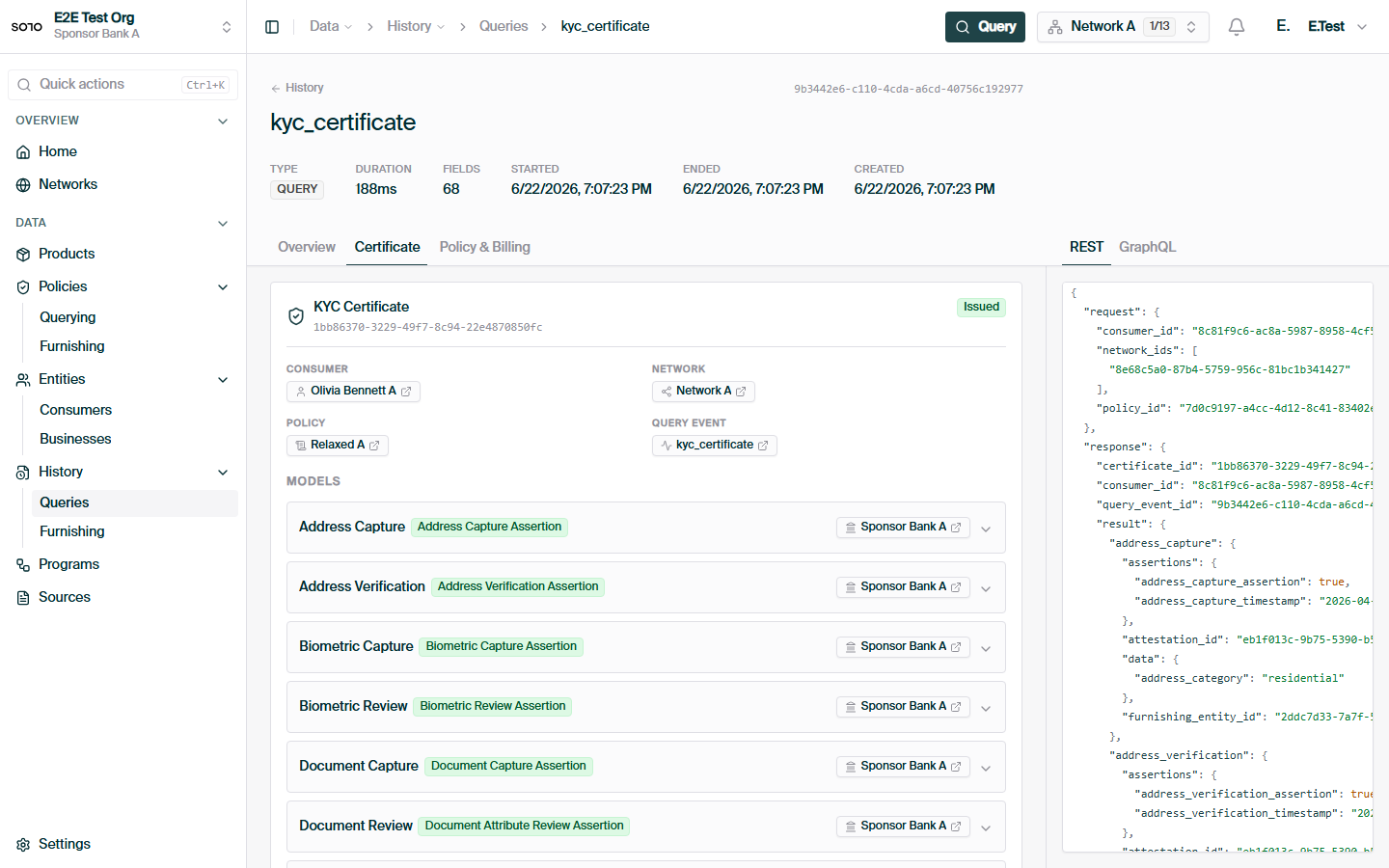Click the Query button
This screenshot has height=868, width=1389.
pos(985,27)
